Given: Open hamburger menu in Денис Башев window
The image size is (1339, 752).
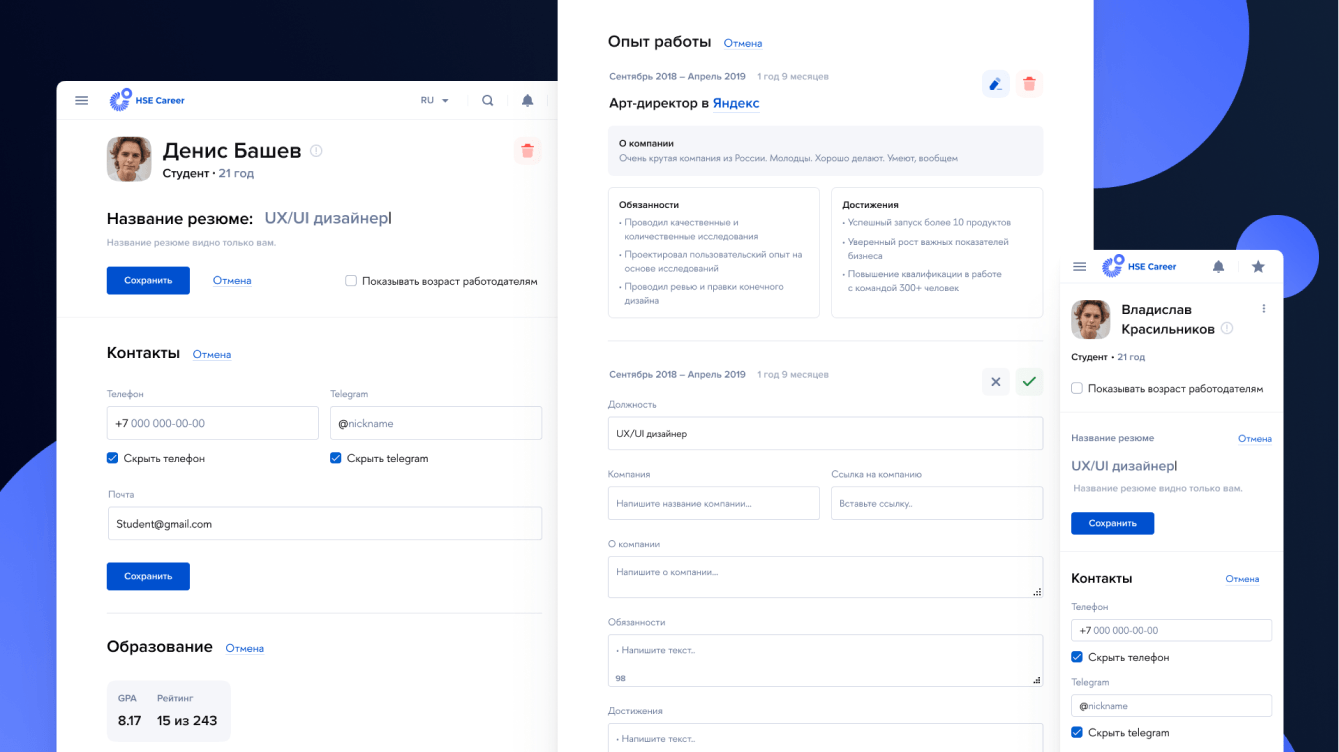Looking at the screenshot, I should [82, 100].
